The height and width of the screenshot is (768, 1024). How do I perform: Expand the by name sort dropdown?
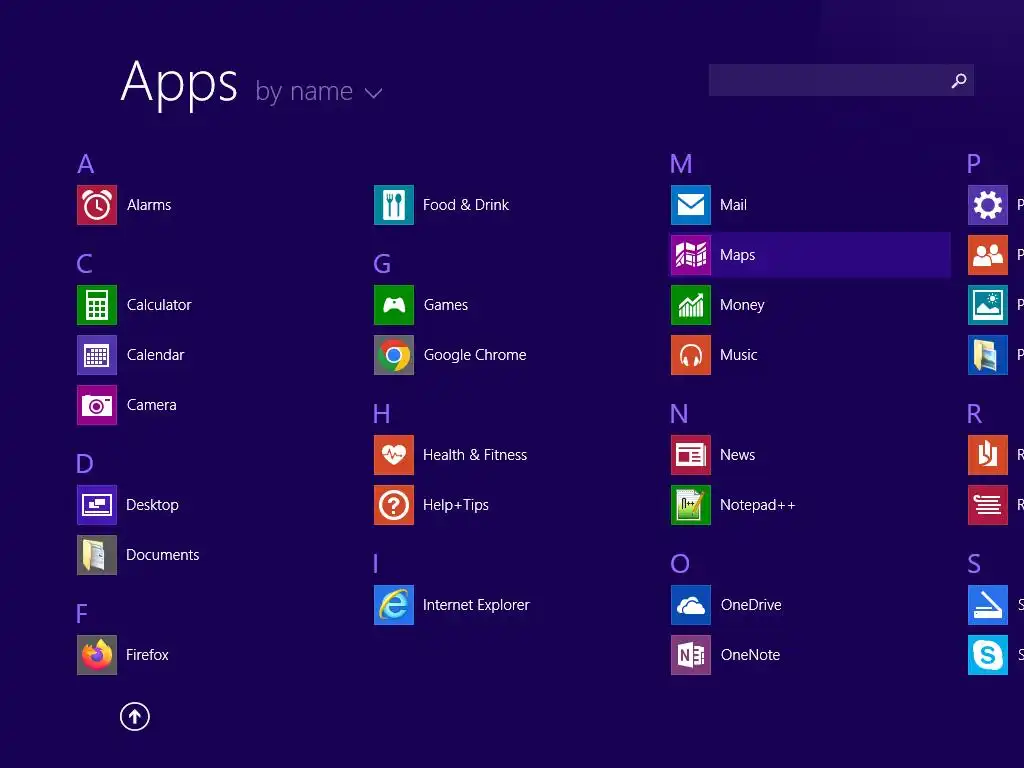point(374,93)
